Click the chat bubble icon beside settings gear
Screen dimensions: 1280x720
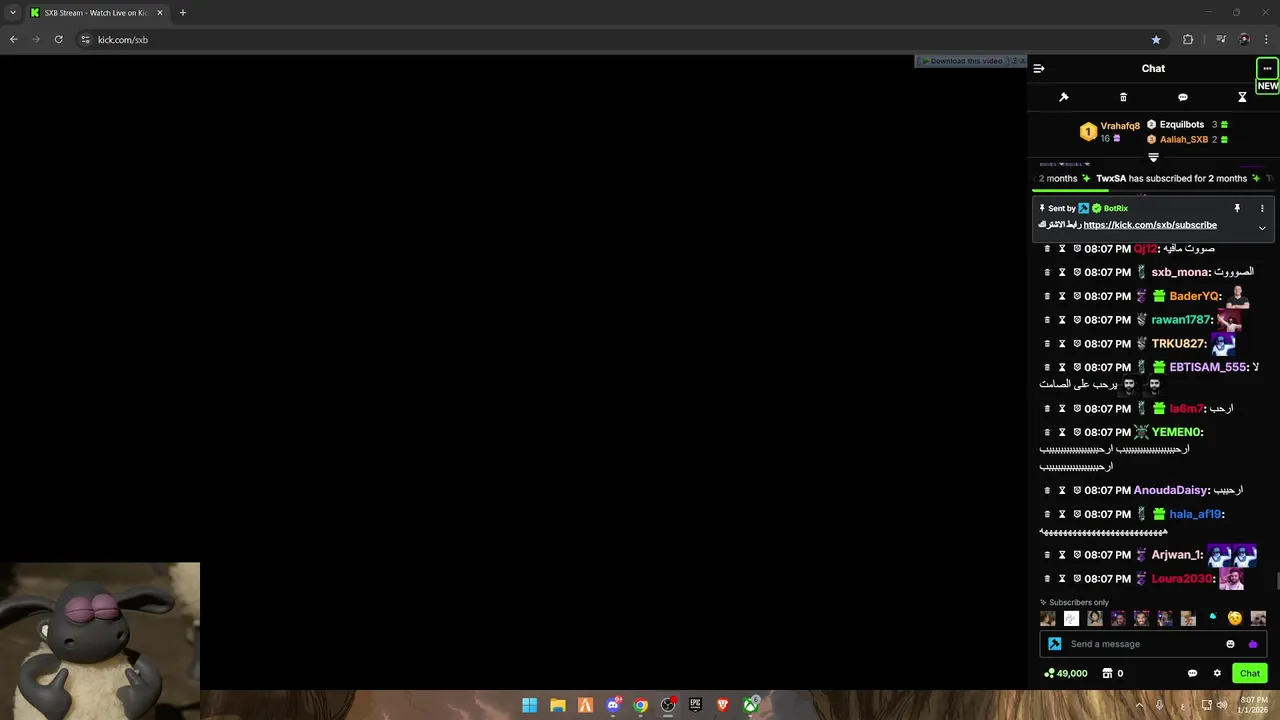pos(1192,673)
